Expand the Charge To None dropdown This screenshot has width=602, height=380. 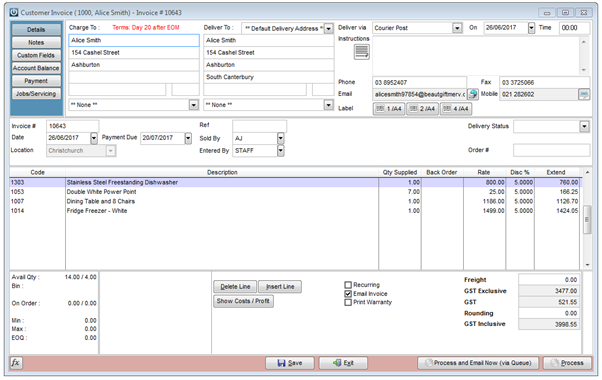click(194, 105)
